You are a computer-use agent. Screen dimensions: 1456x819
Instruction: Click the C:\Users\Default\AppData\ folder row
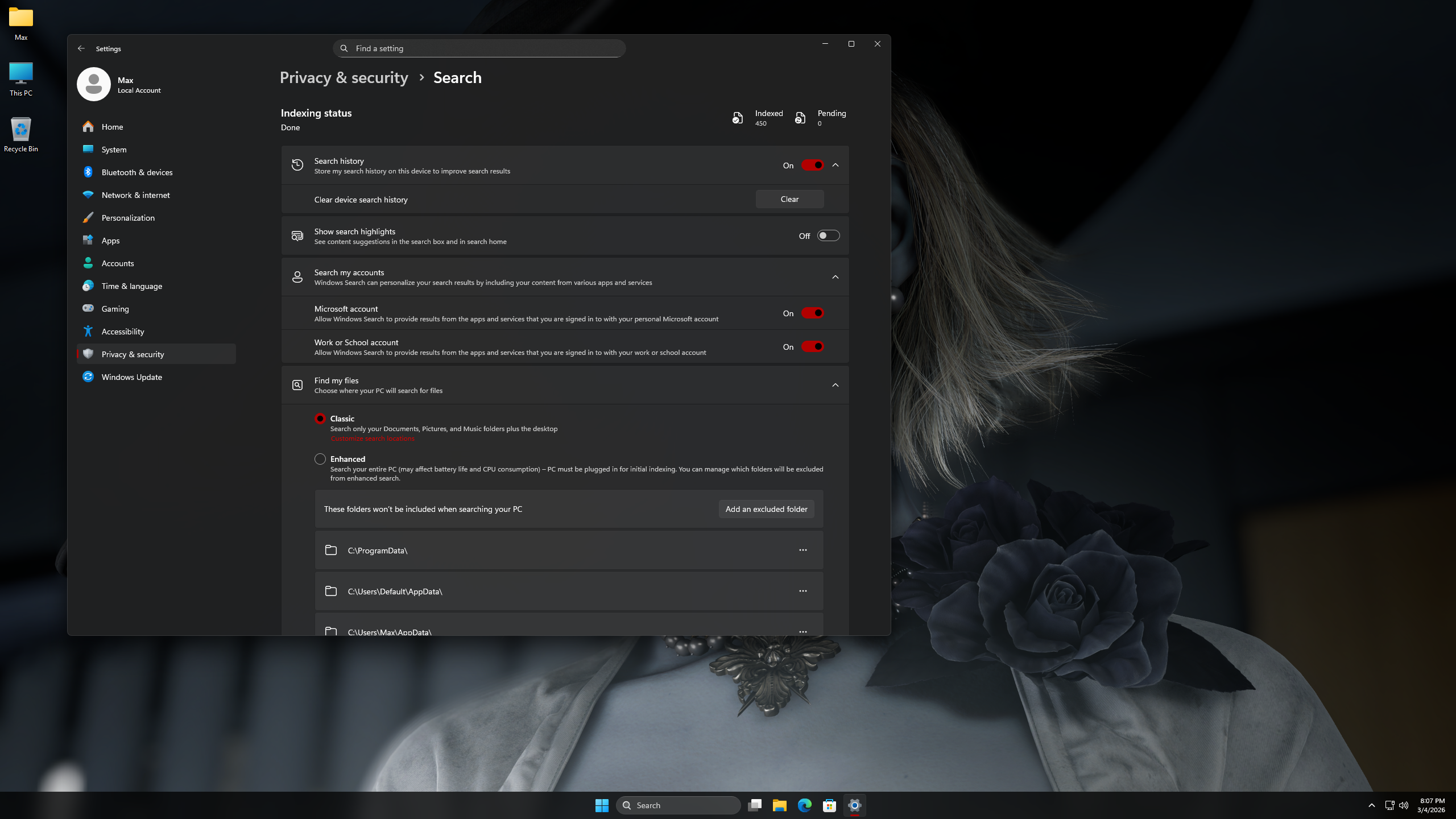569,591
